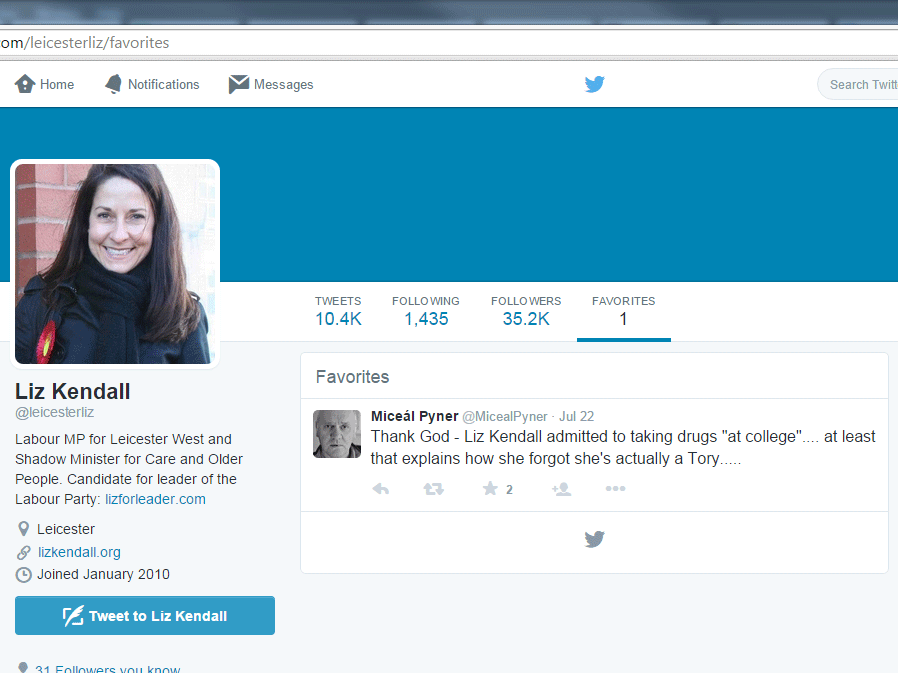Click Liz Kendall's profile photo
Screen dimensions: 898x673
click(115, 264)
